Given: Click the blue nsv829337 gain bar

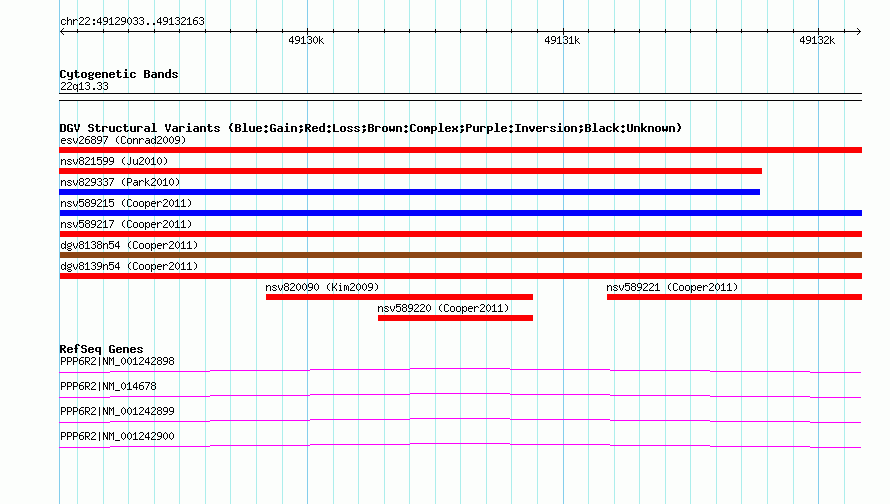Looking at the screenshot, I should pyautogui.click(x=409, y=192).
